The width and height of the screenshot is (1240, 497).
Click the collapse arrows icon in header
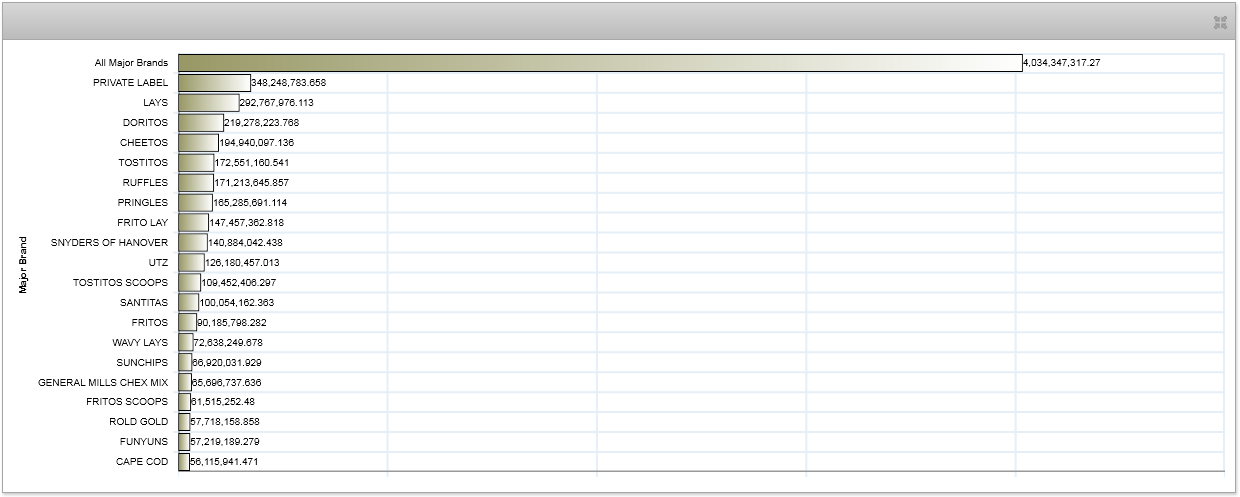point(1220,22)
